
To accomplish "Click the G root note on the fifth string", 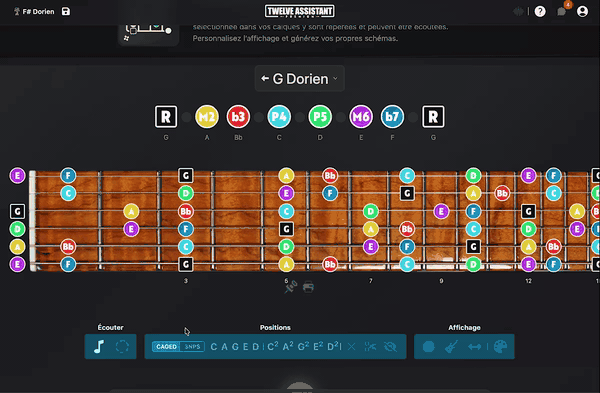I will point(473,247).
